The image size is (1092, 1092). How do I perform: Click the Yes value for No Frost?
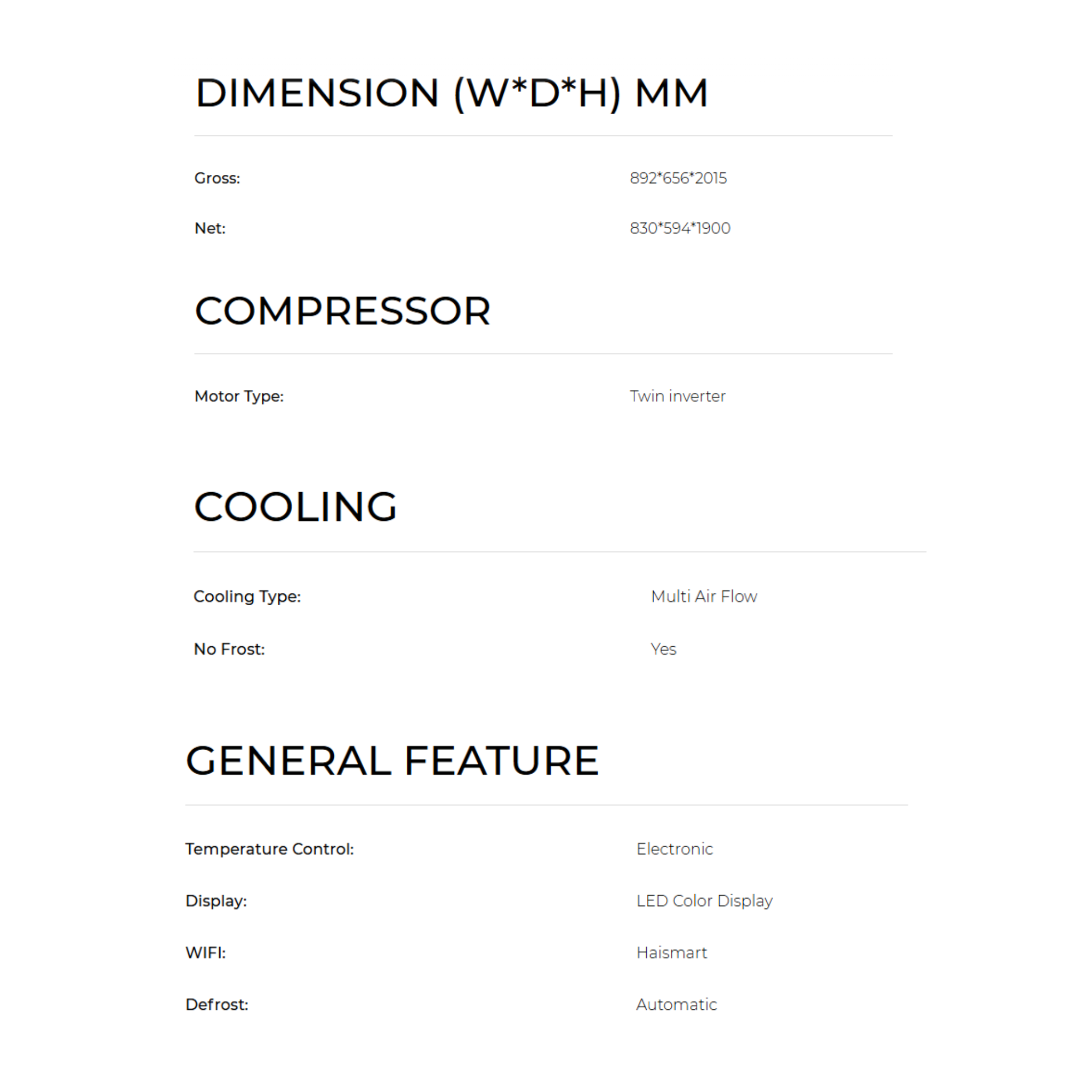(x=663, y=649)
